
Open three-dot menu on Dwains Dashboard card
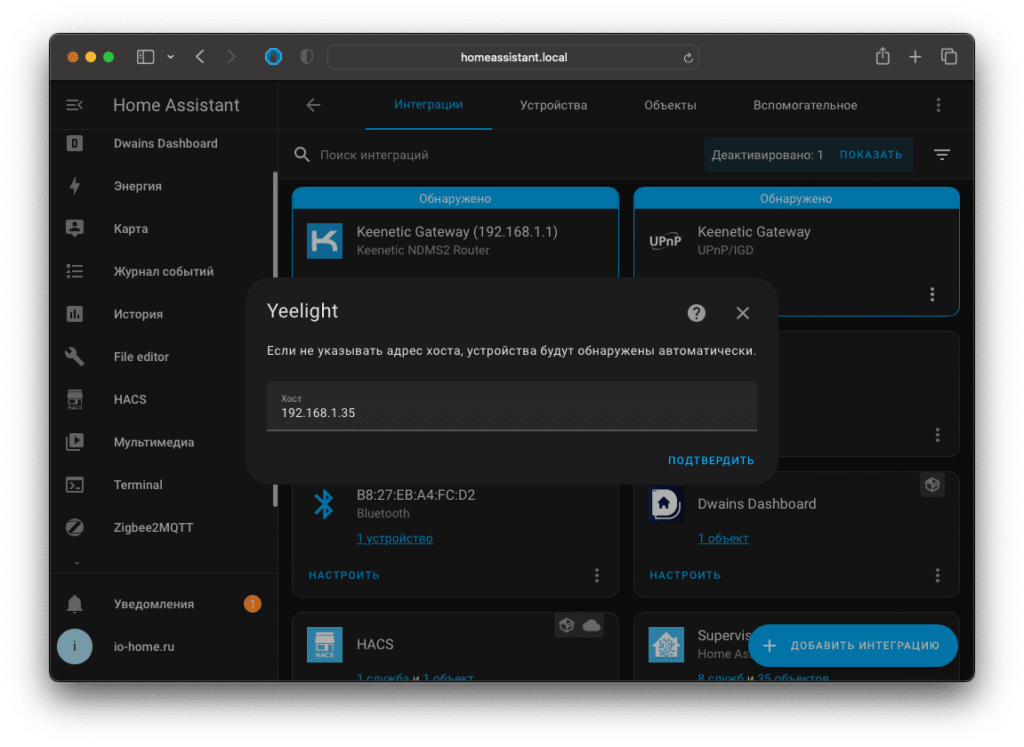pos(937,575)
